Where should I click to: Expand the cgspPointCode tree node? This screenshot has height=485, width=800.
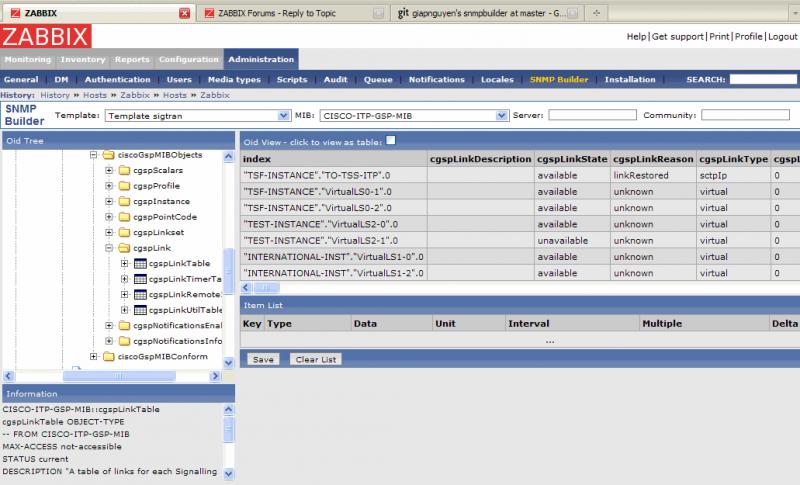109,217
